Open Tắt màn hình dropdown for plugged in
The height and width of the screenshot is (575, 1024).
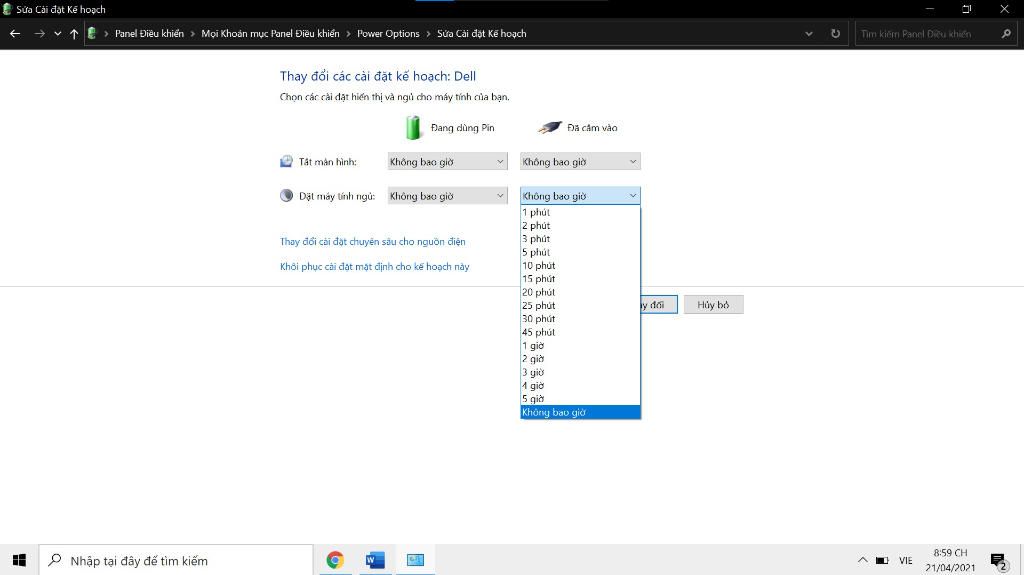click(580, 161)
